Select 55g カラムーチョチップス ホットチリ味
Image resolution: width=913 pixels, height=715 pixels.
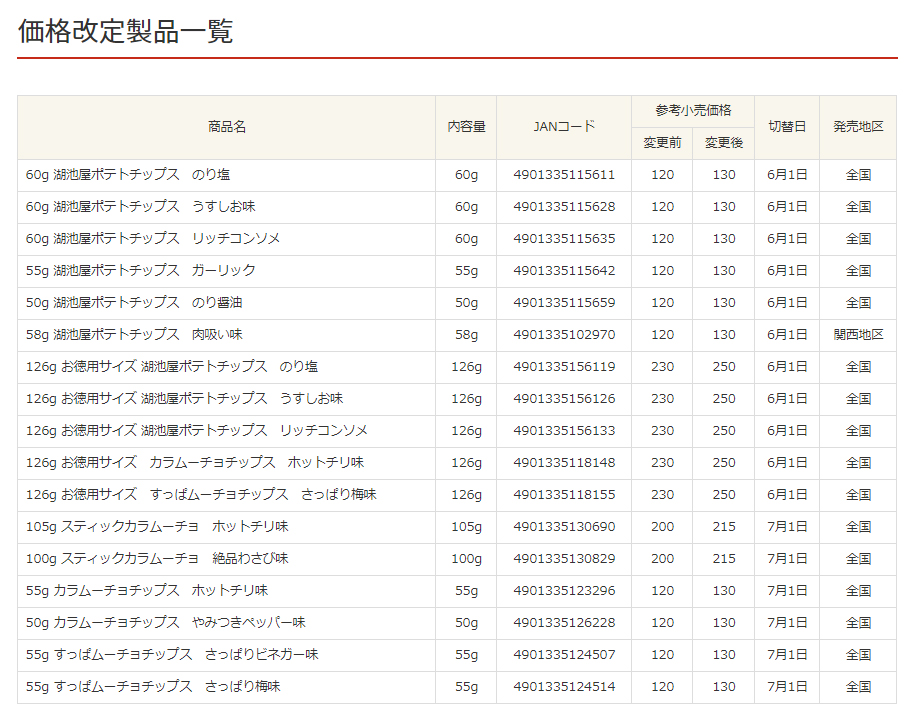pyautogui.click(x=147, y=591)
